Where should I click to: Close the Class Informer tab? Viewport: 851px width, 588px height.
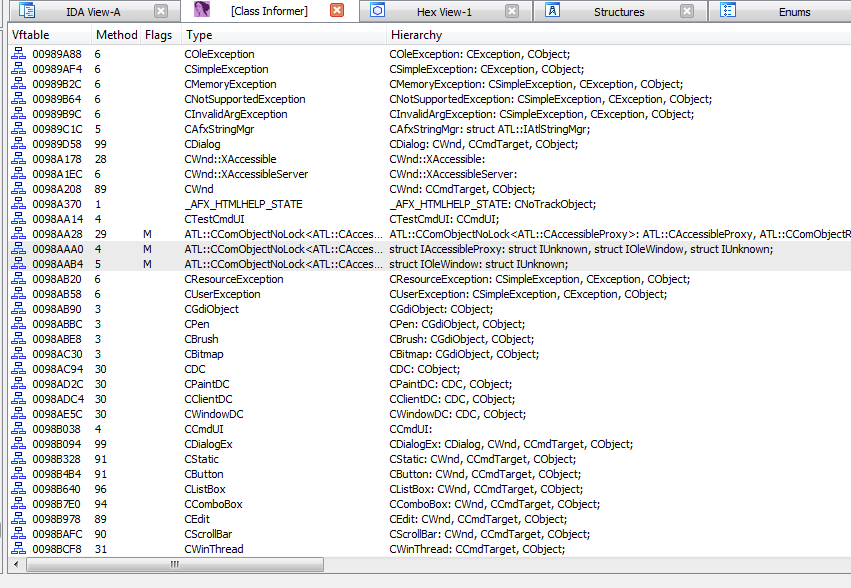point(337,11)
